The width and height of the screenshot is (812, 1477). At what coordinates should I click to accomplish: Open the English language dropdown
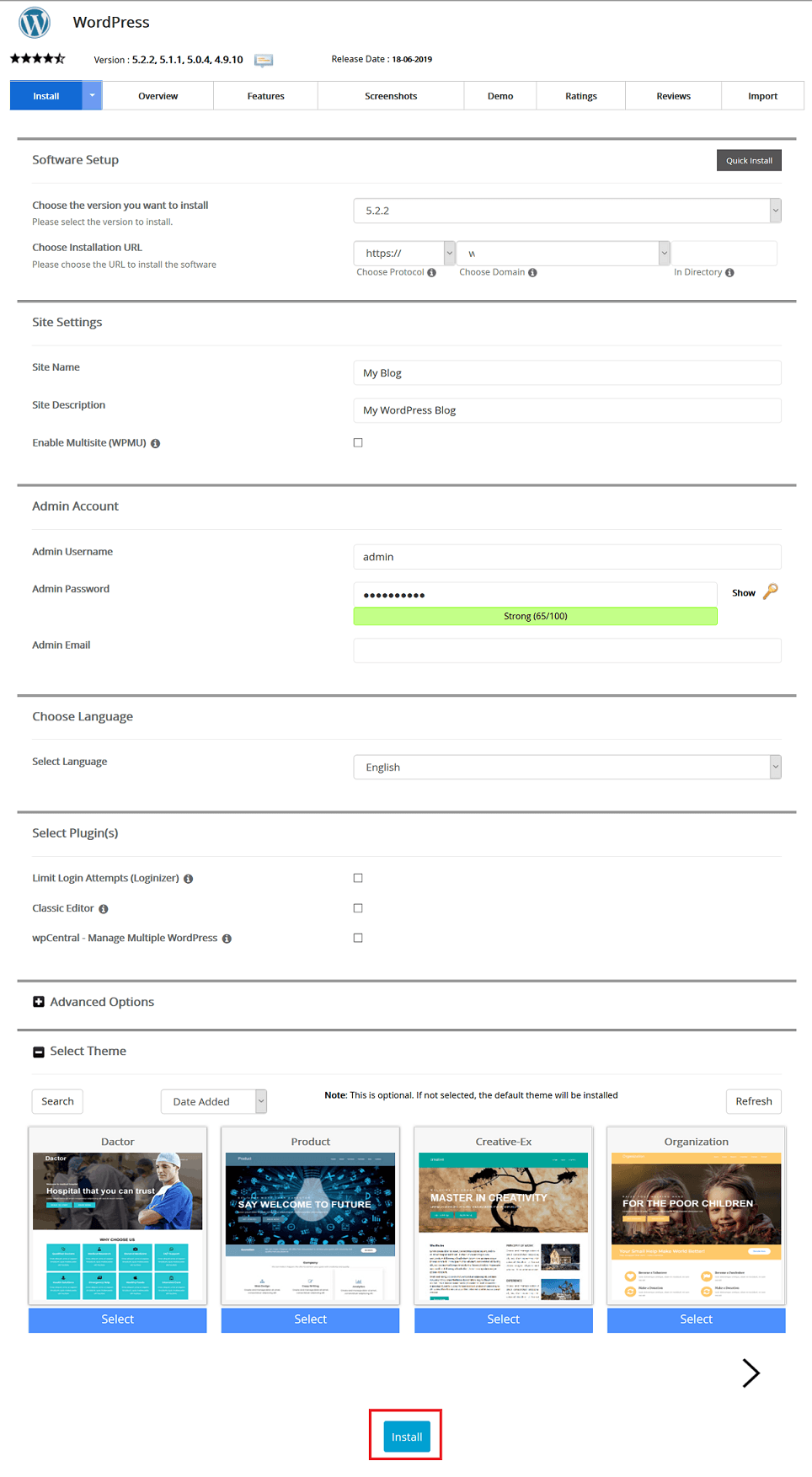pyautogui.click(x=567, y=767)
